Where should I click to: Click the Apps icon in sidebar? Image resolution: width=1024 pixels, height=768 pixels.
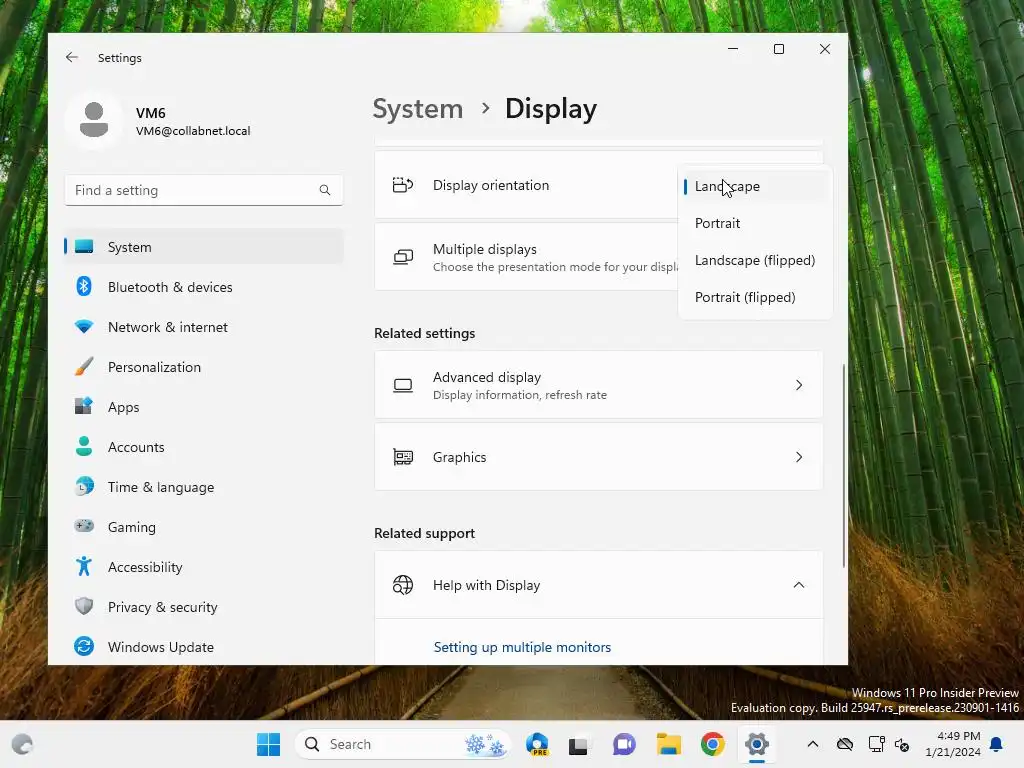[84, 406]
